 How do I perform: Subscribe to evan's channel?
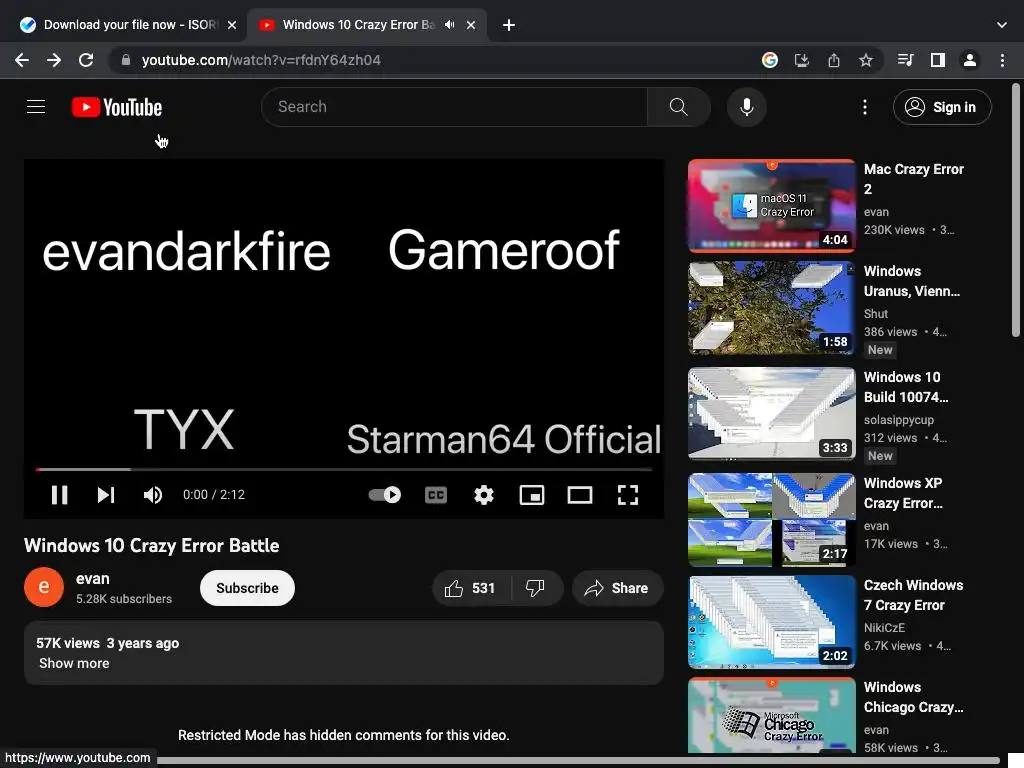247,588
